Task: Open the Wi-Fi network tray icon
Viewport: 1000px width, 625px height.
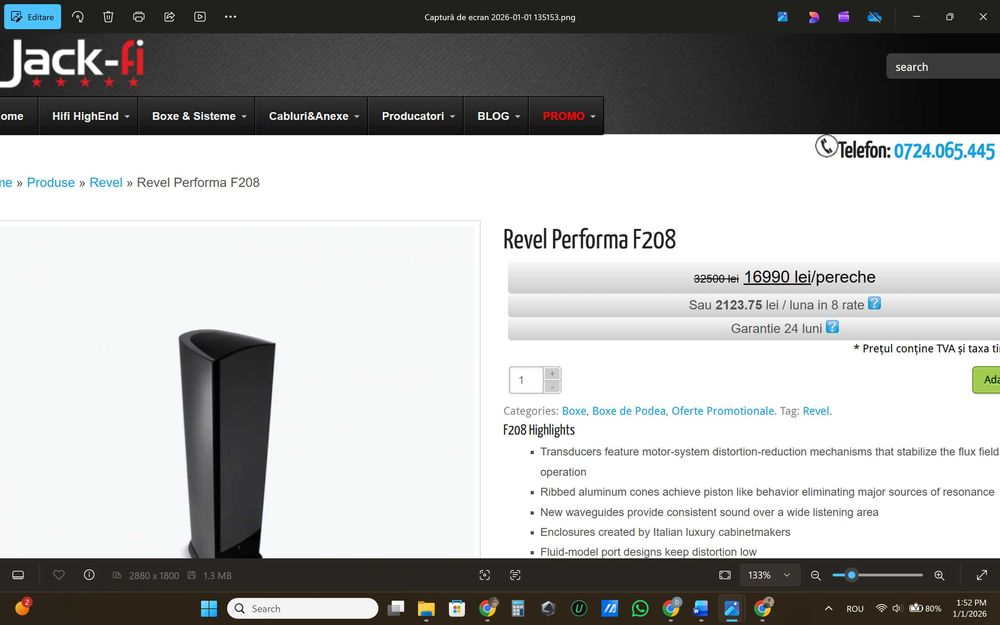Action: [x=881, y=608]
